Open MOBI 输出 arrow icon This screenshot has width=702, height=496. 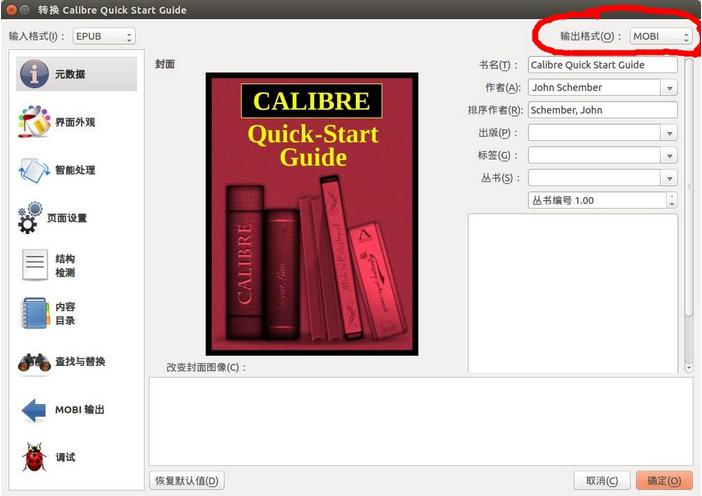[x=34, y=410]
